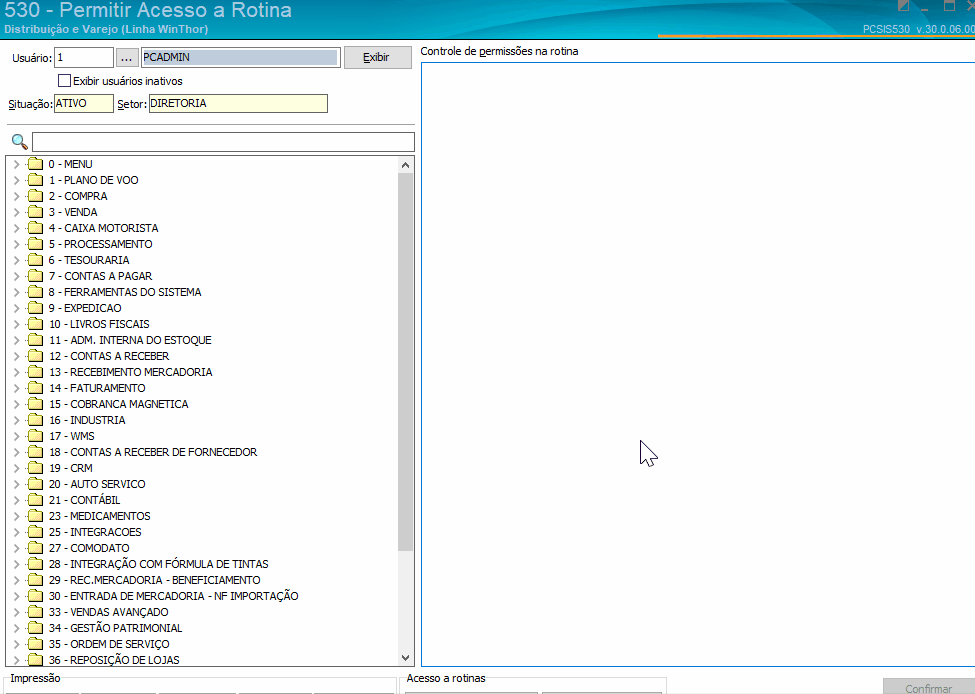Screen dimensions: 975x694
Task: Click the Situação field showing ATIVO
Action: point(84,103)
